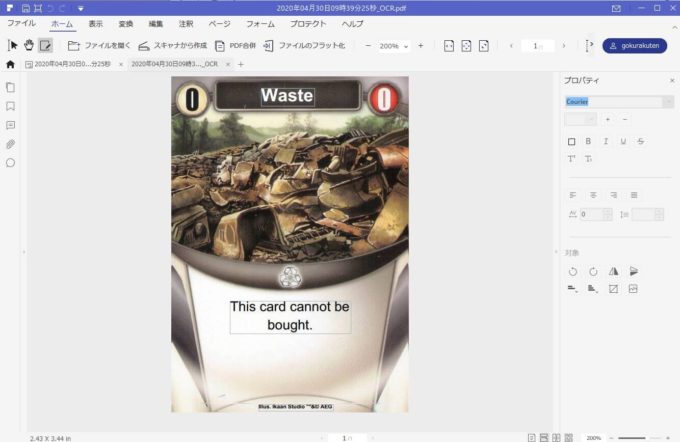The width and height of the screenshot is (680, 442).
Task: Open the 表示 tab
Action: click(96, 24)
